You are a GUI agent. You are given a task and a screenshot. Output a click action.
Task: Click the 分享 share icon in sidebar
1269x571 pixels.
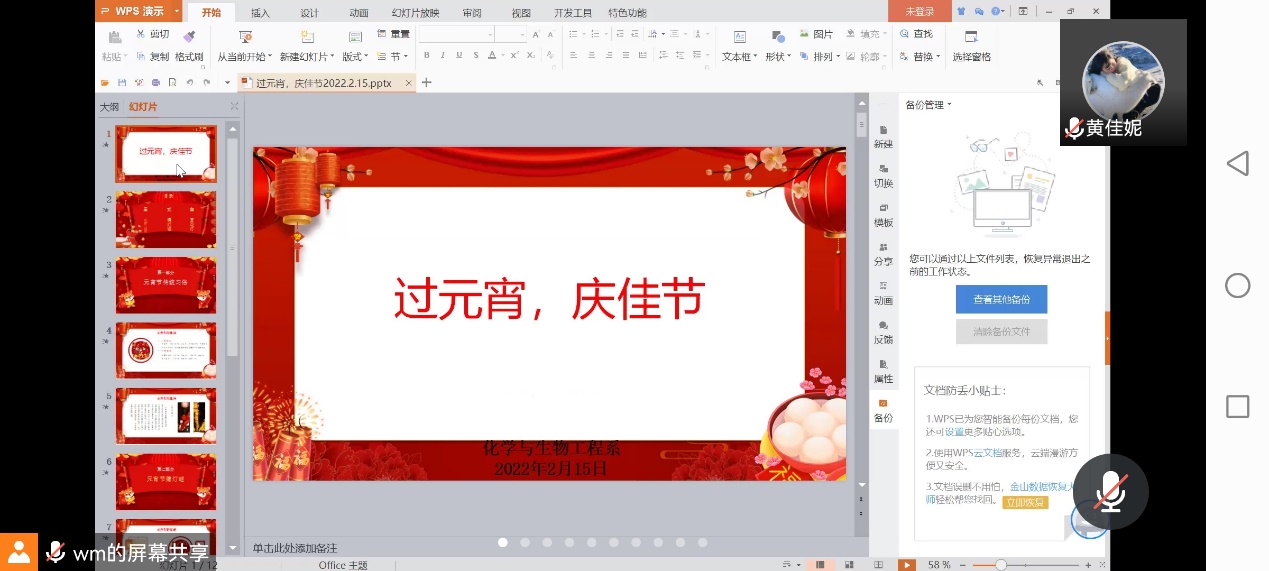883,253
